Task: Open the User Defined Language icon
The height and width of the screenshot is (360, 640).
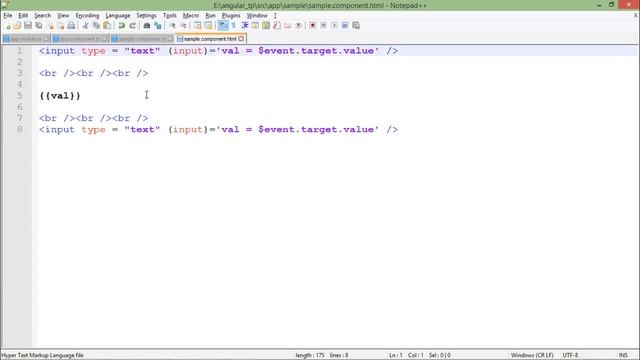Action: pyautogui.click(x=255, y=26)
